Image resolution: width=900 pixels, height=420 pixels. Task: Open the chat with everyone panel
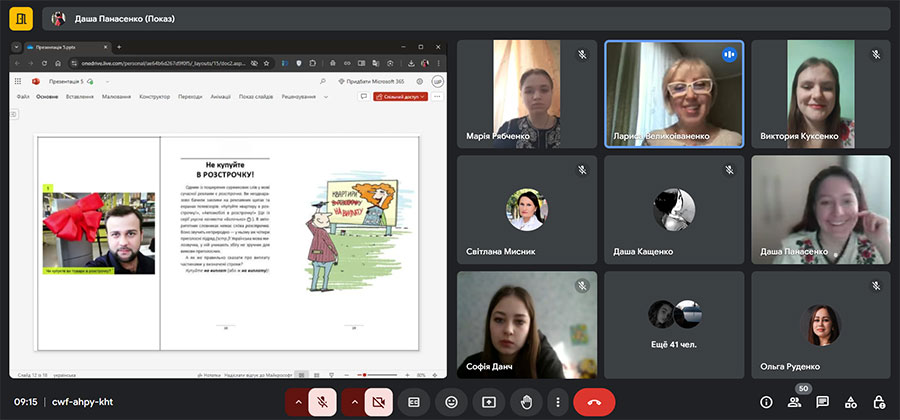(x=822, y=402)
